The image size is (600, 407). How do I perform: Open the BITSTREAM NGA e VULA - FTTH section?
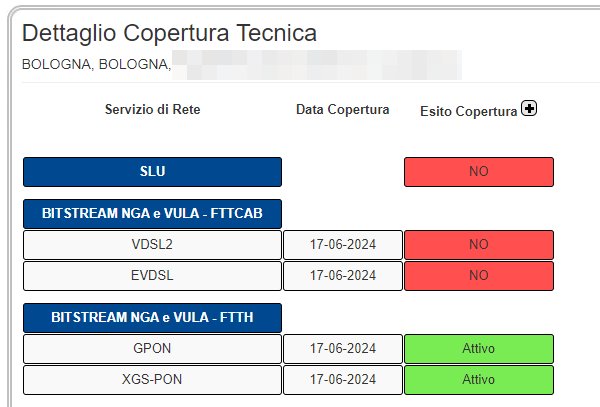pos(152,317)
